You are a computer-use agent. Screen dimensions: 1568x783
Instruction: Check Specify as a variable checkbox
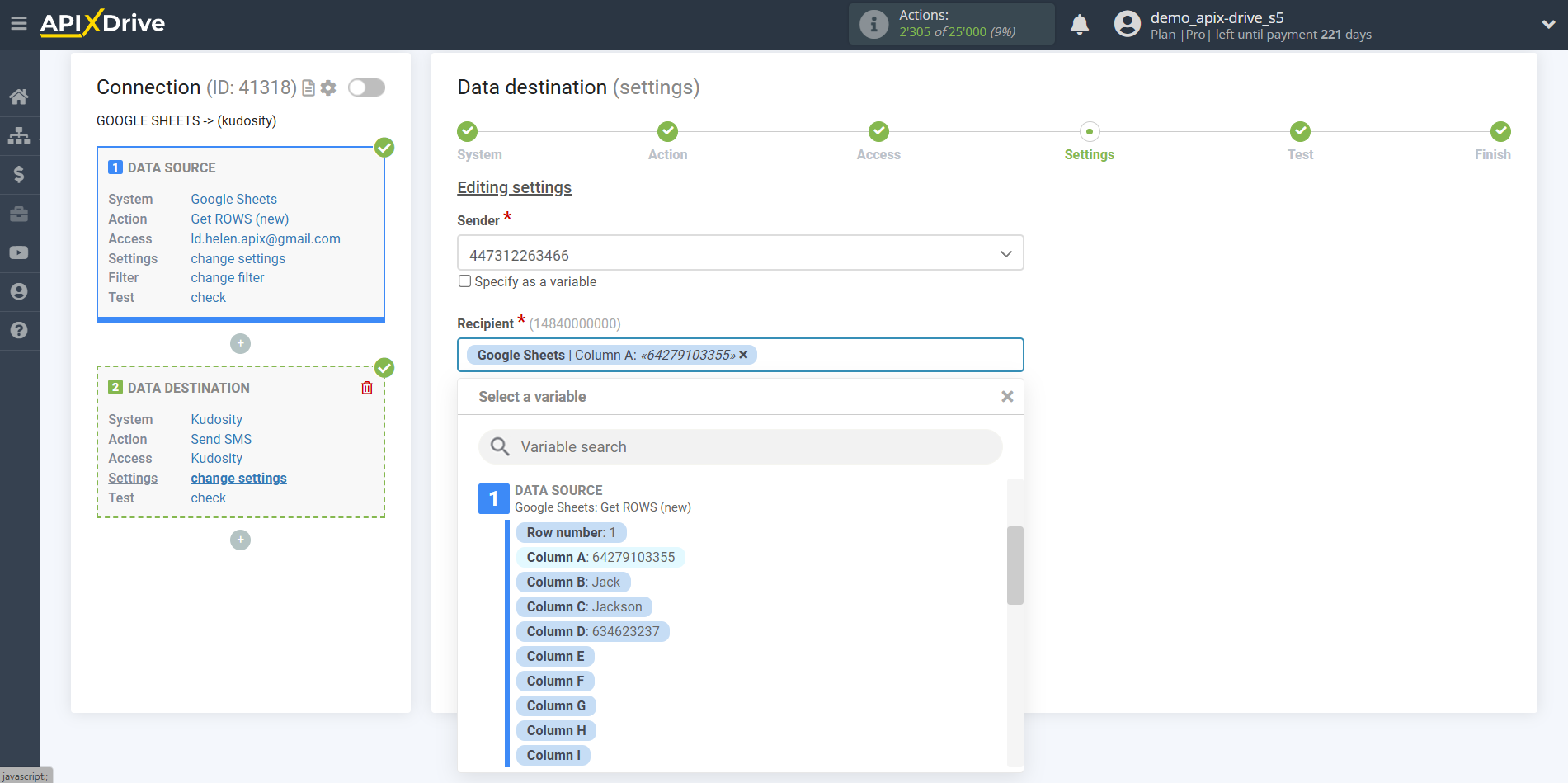click(465, 281)
